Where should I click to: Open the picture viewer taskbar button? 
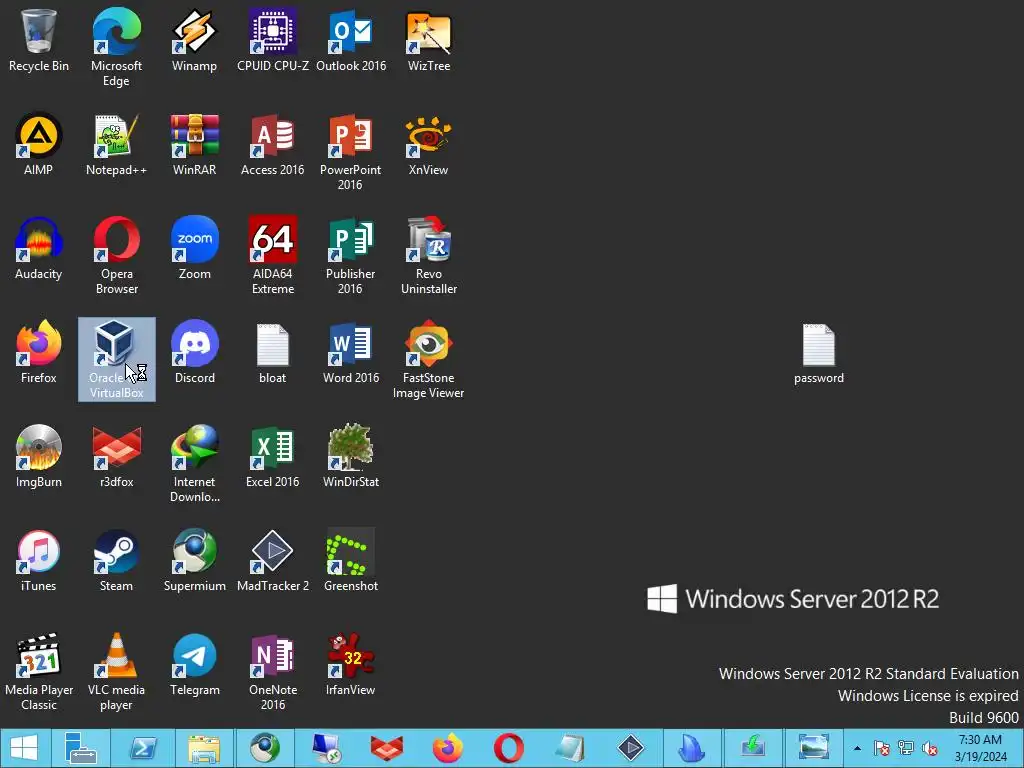[813, 748]
